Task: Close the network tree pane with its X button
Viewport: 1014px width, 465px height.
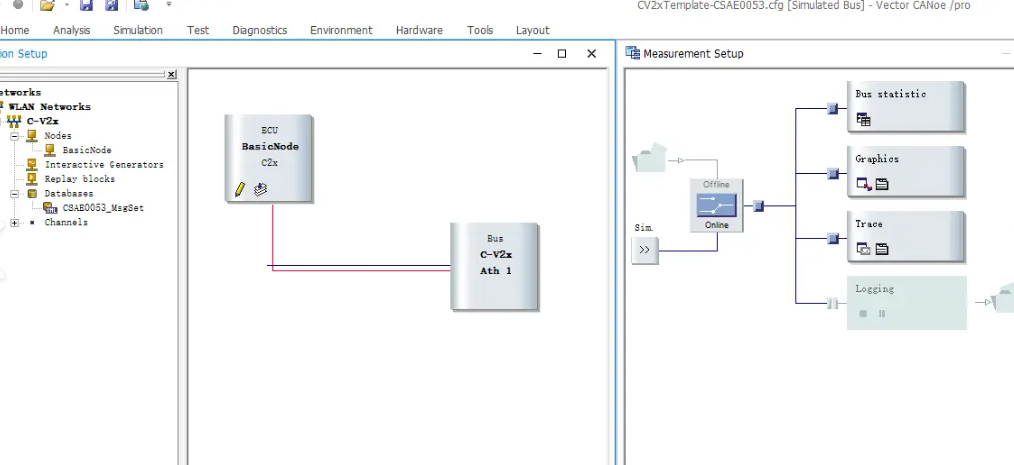Action: coord(171,74)
